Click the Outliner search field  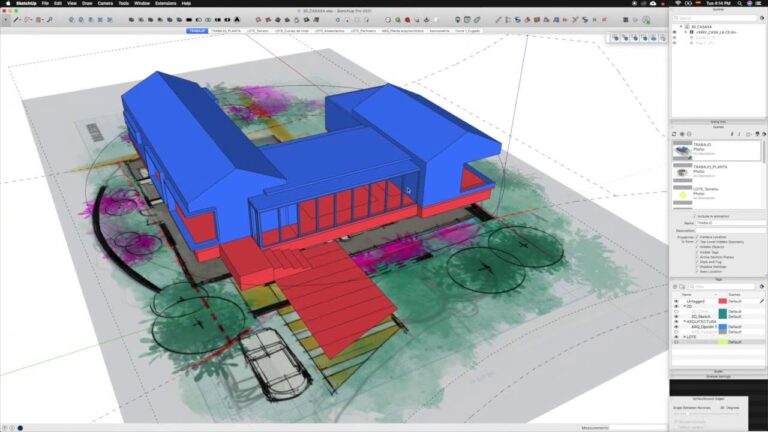(715, 18)
